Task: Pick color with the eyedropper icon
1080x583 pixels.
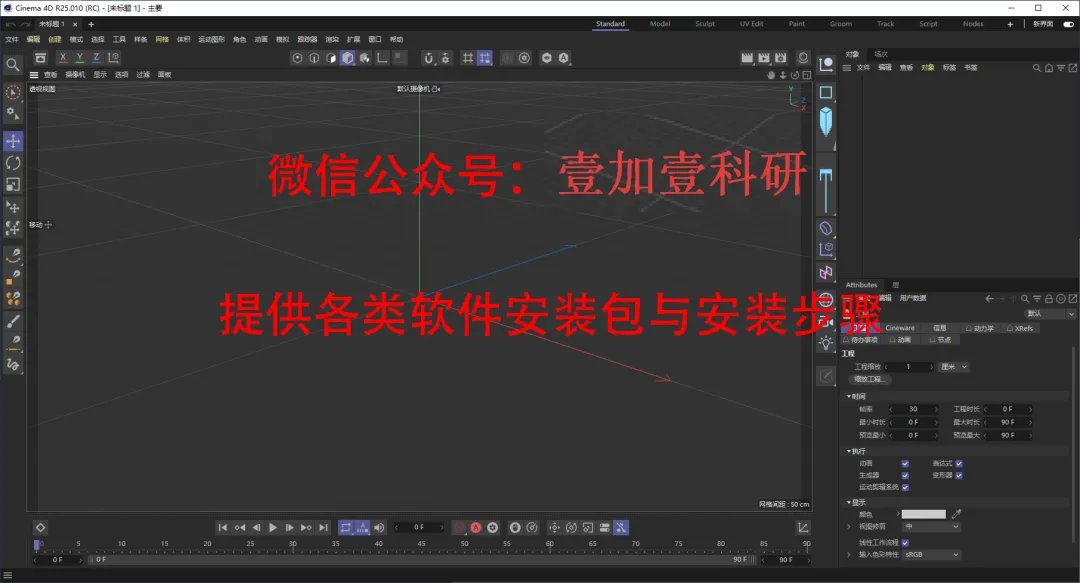Action: tap(956, 514)
